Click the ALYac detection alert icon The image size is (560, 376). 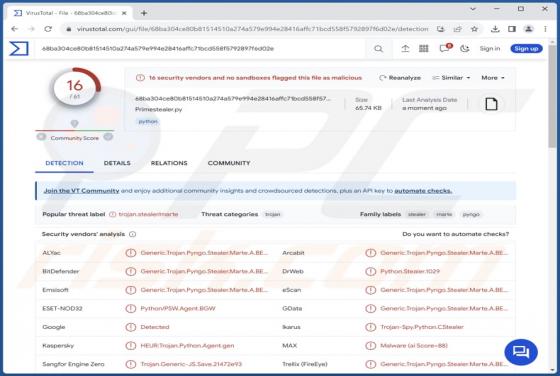coord(131,253)
